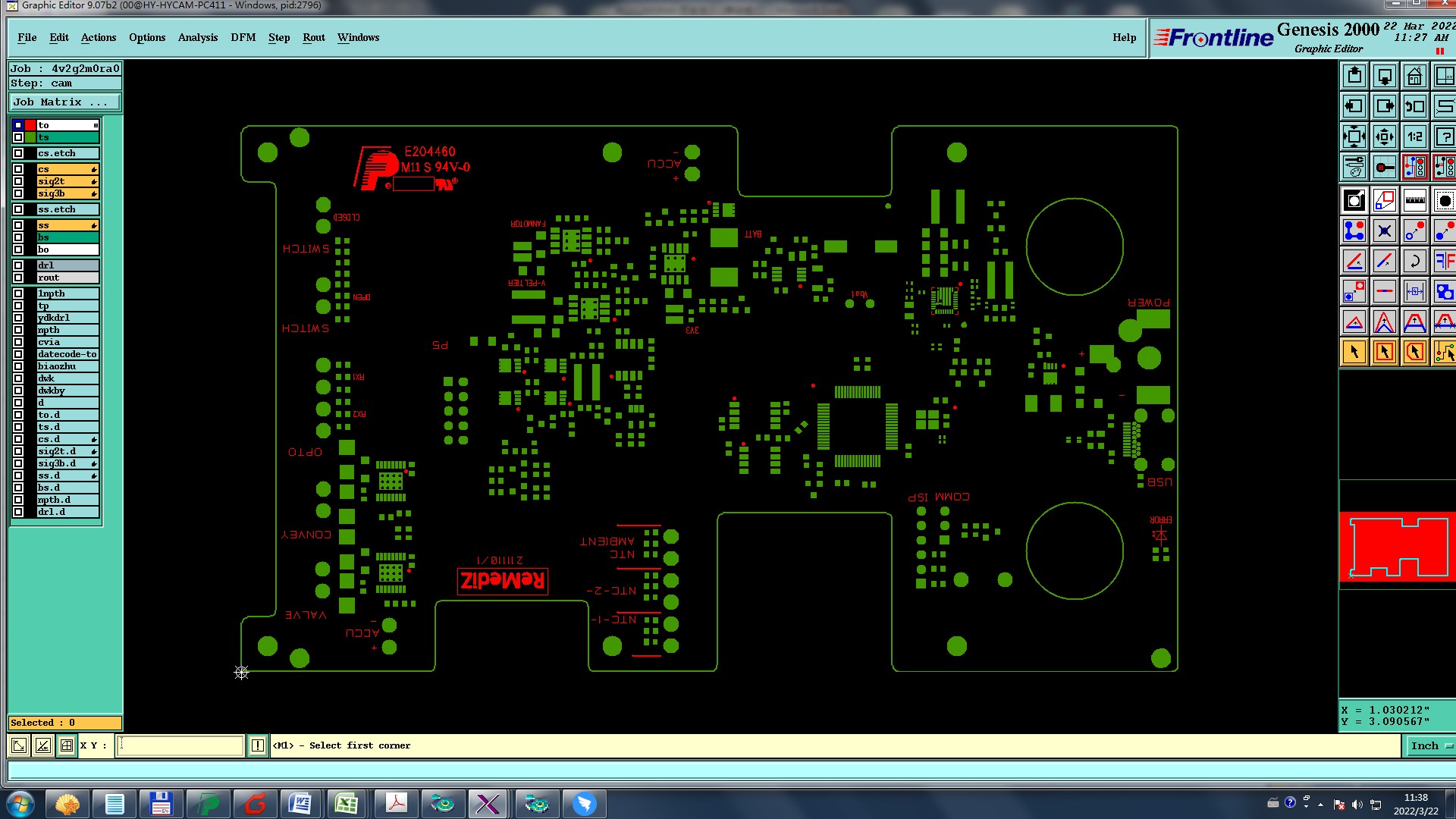Click the zoom home house icon

pyautogui.click(x=1414, y=77)
